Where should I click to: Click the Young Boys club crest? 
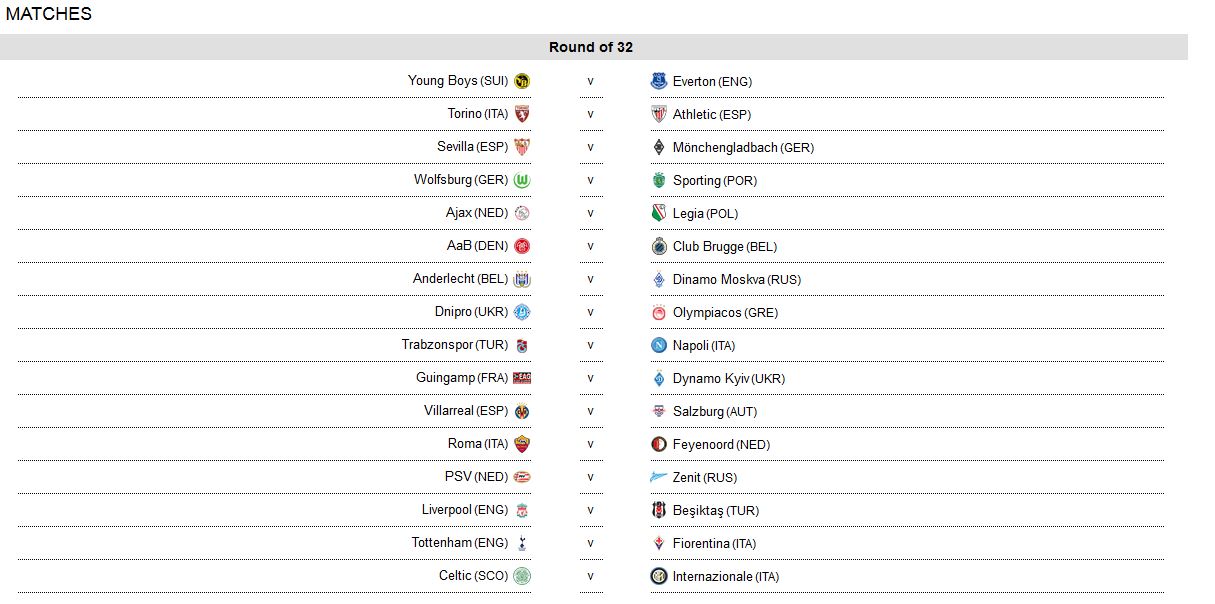tap(522, 81)
